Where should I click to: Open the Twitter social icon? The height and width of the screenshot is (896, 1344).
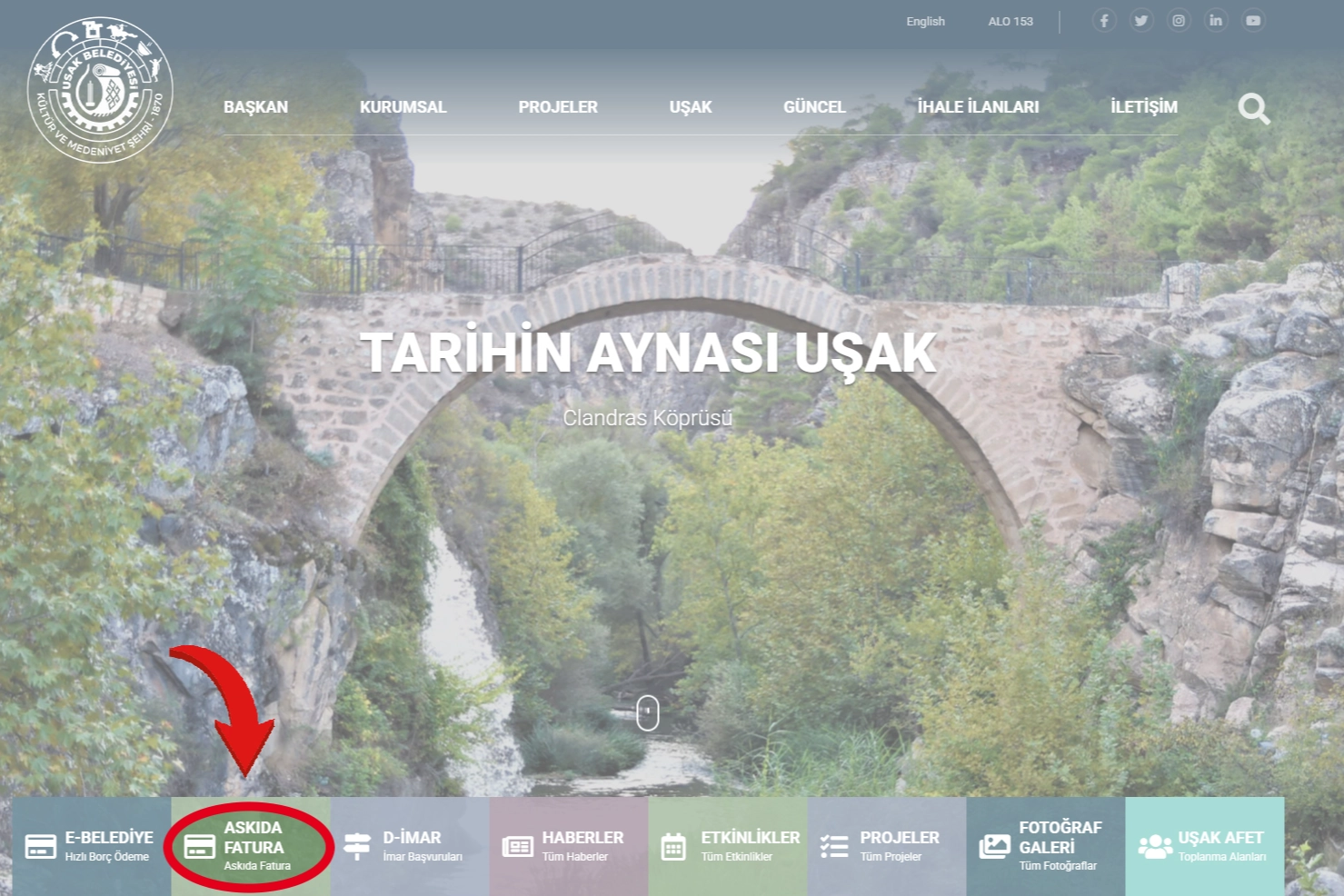coord(1141,21)
